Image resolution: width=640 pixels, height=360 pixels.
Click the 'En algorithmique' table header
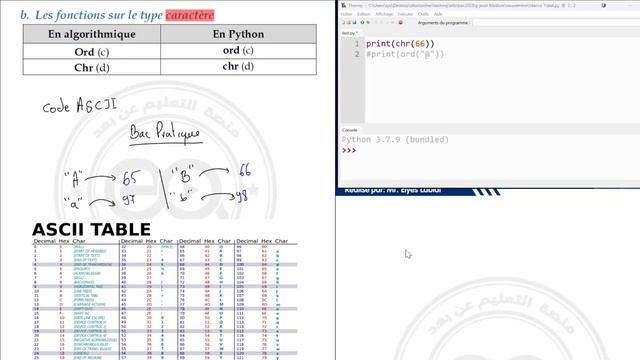[x=92, y=34]
